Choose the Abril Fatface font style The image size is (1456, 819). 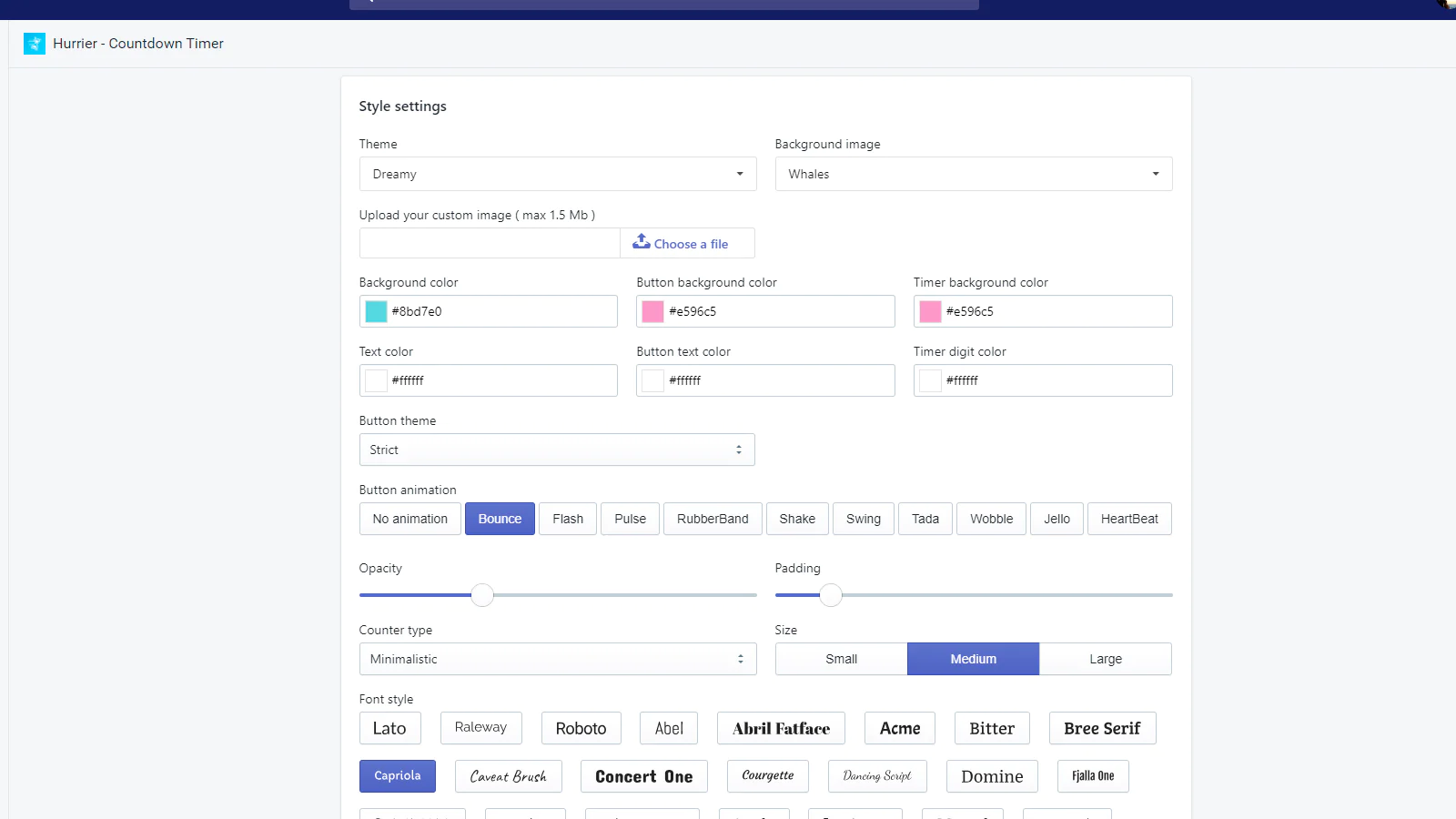pyautogui.click(x=781, y=728)
